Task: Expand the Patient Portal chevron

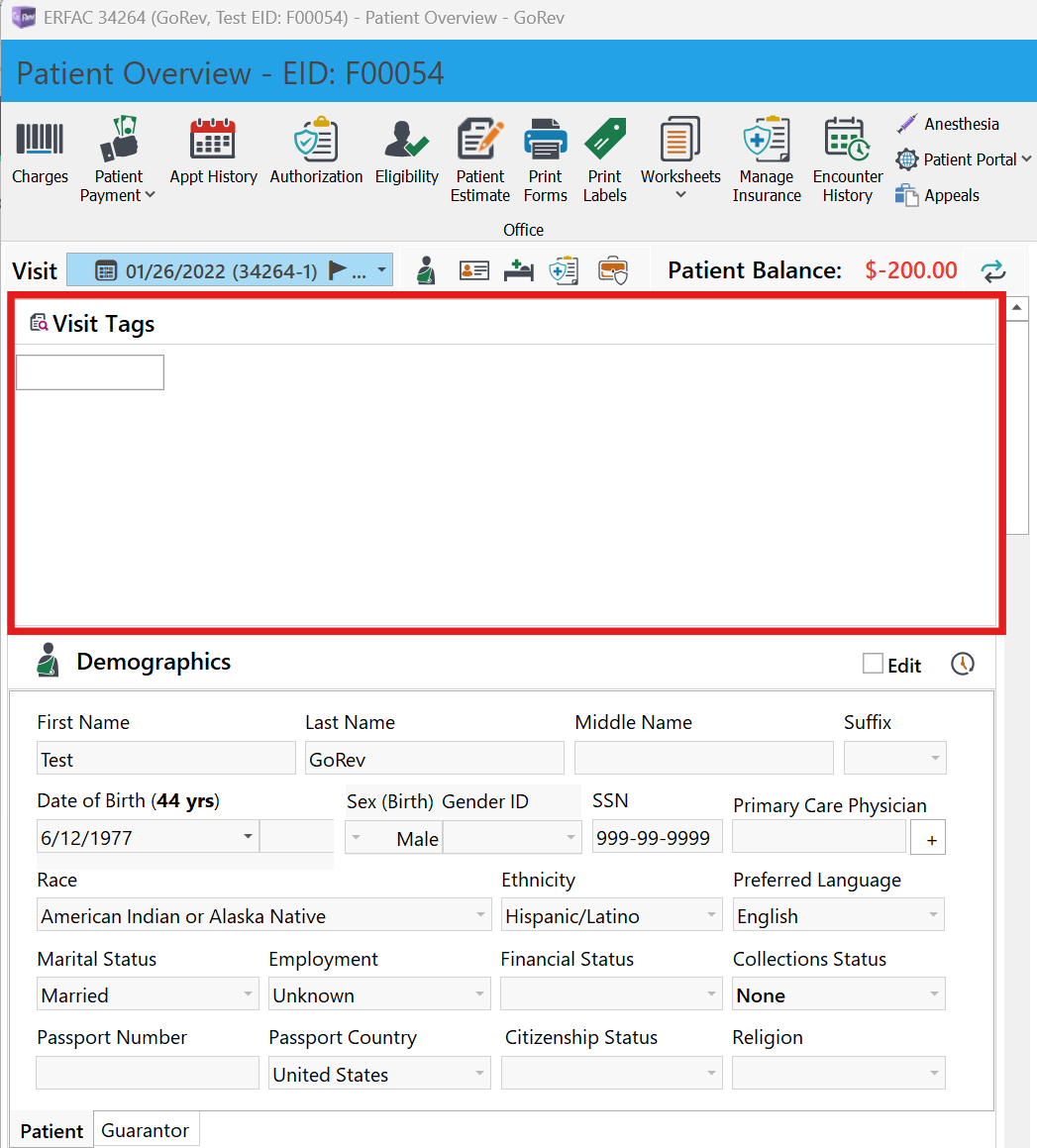Action: tap(1026, 158)
